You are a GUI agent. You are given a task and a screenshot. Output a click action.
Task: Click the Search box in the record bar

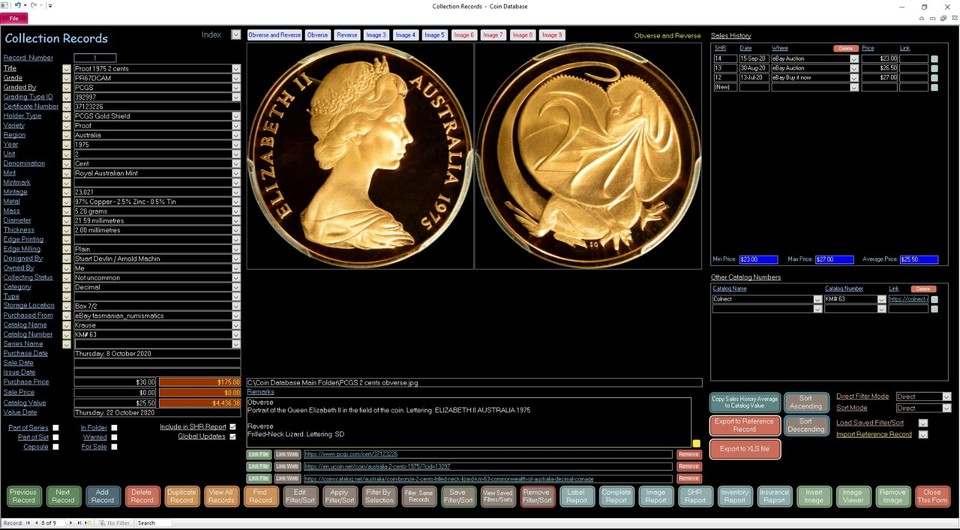[153, 523]
